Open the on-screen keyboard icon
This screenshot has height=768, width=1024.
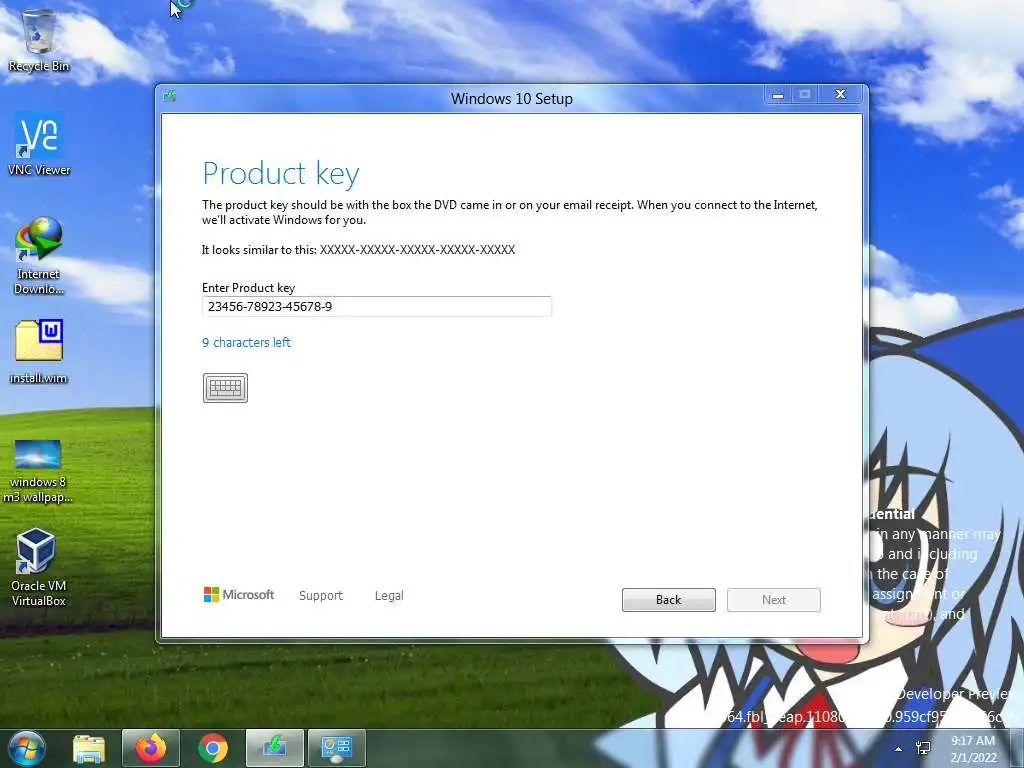[x=225, y=388]
